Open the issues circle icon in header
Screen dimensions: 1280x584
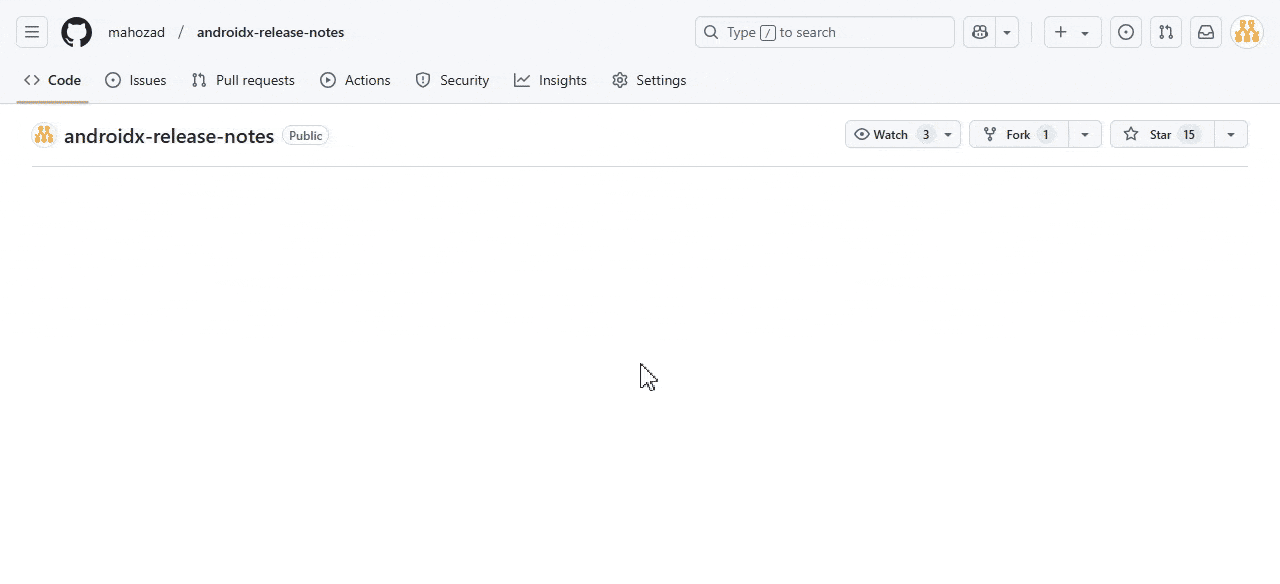tap(1126, 32)
